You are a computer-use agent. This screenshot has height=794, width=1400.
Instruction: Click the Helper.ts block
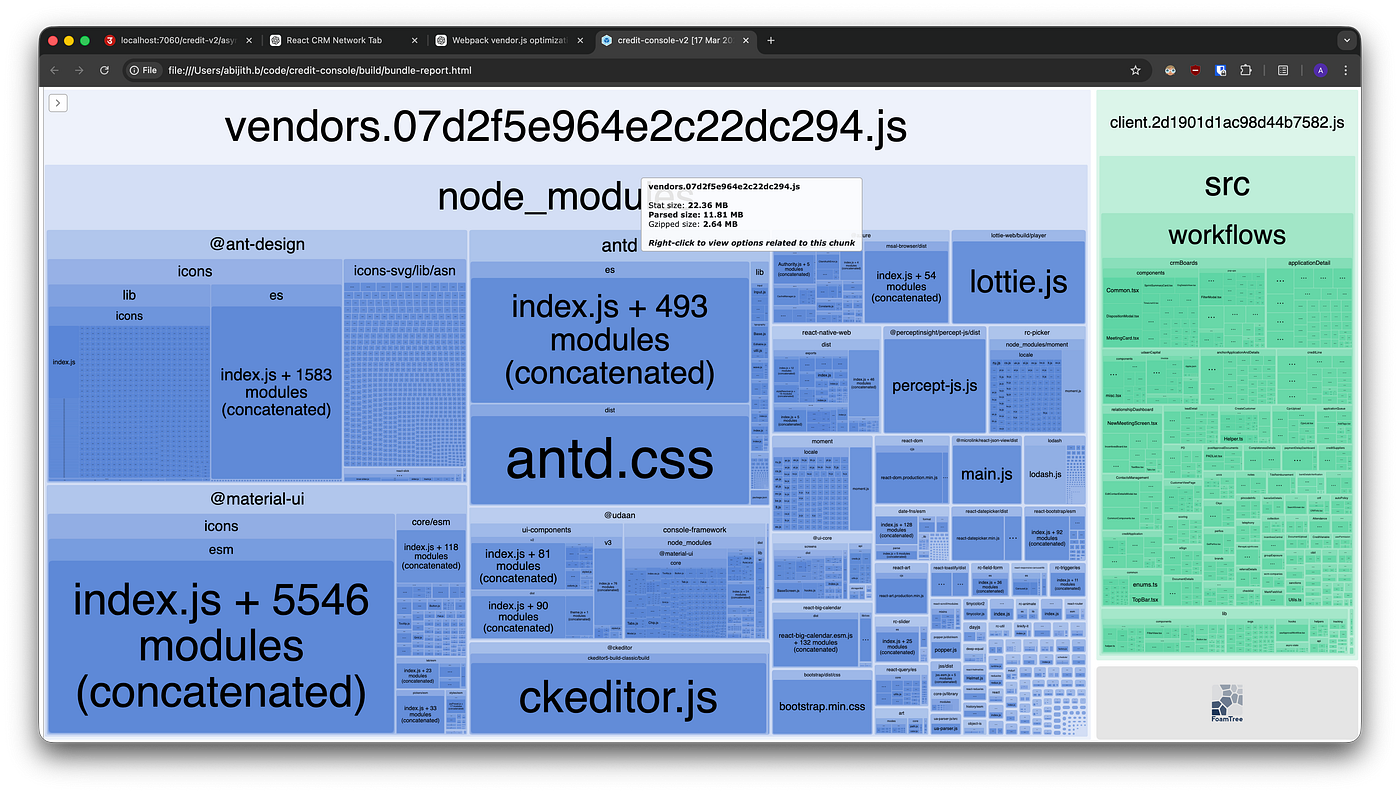(x=1232, y=438)
